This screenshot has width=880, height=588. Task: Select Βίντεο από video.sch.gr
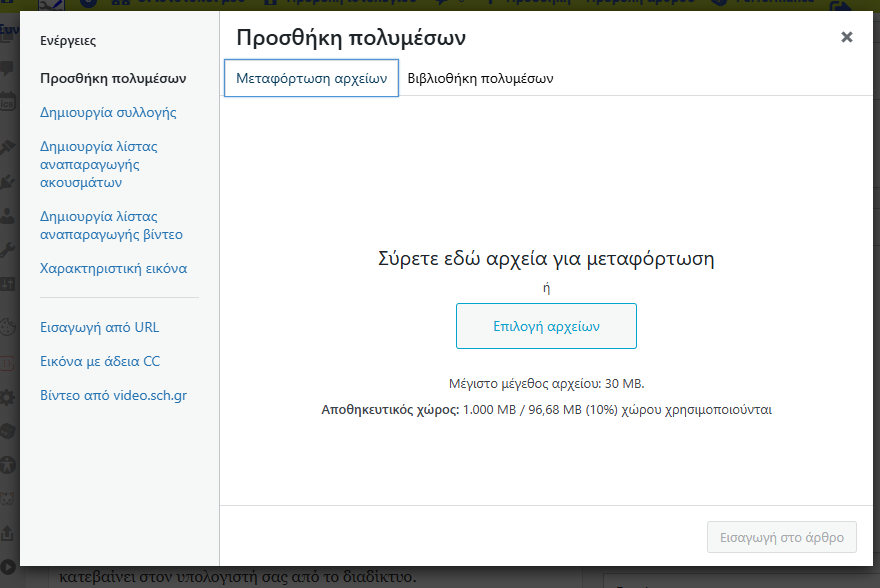[113, 395]
